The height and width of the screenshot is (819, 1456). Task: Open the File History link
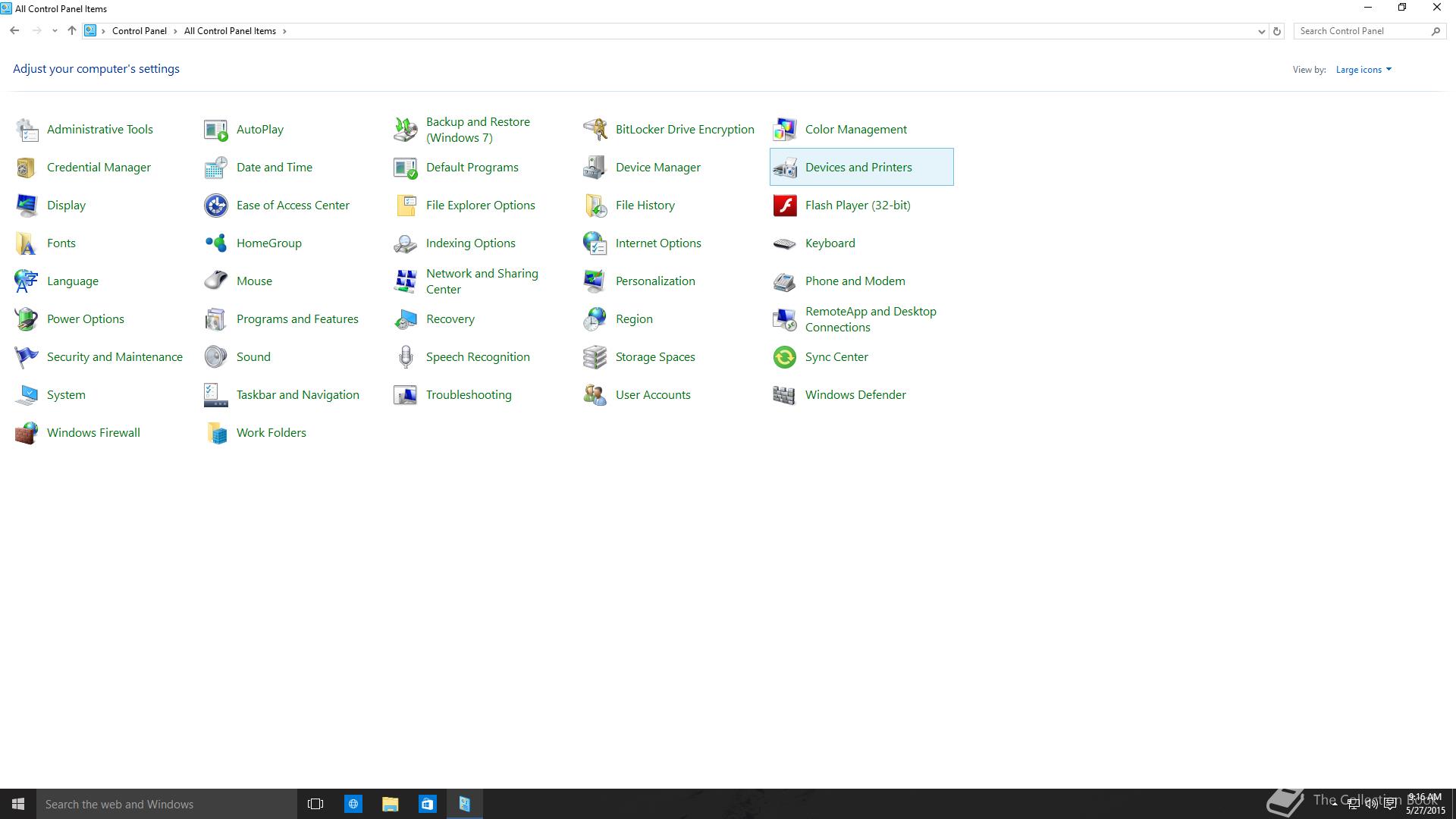[645, 206]
